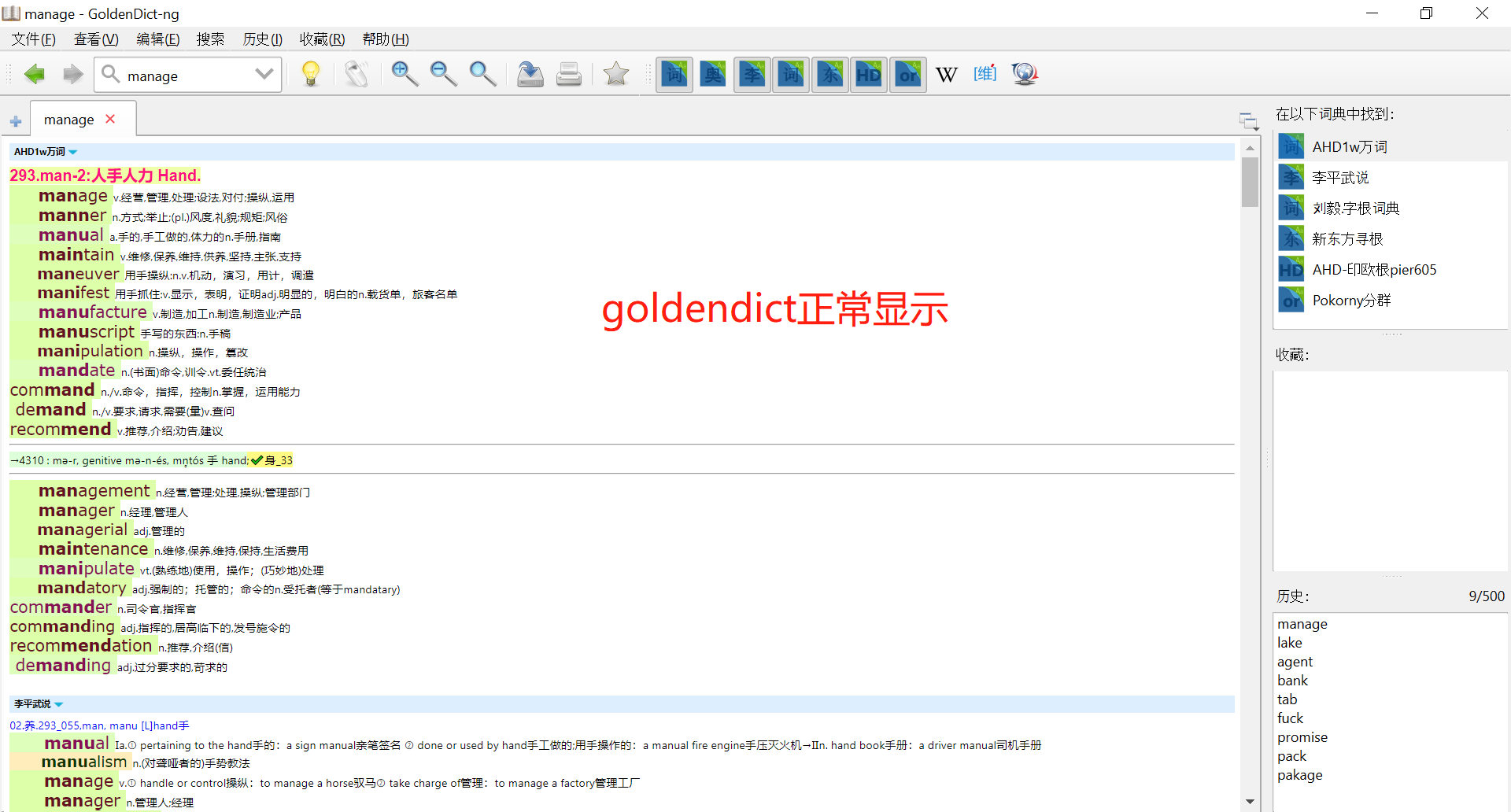This screenshot has width=1511, height=812.
Task: Click the new tab plus button
Action: click(16, 121)
